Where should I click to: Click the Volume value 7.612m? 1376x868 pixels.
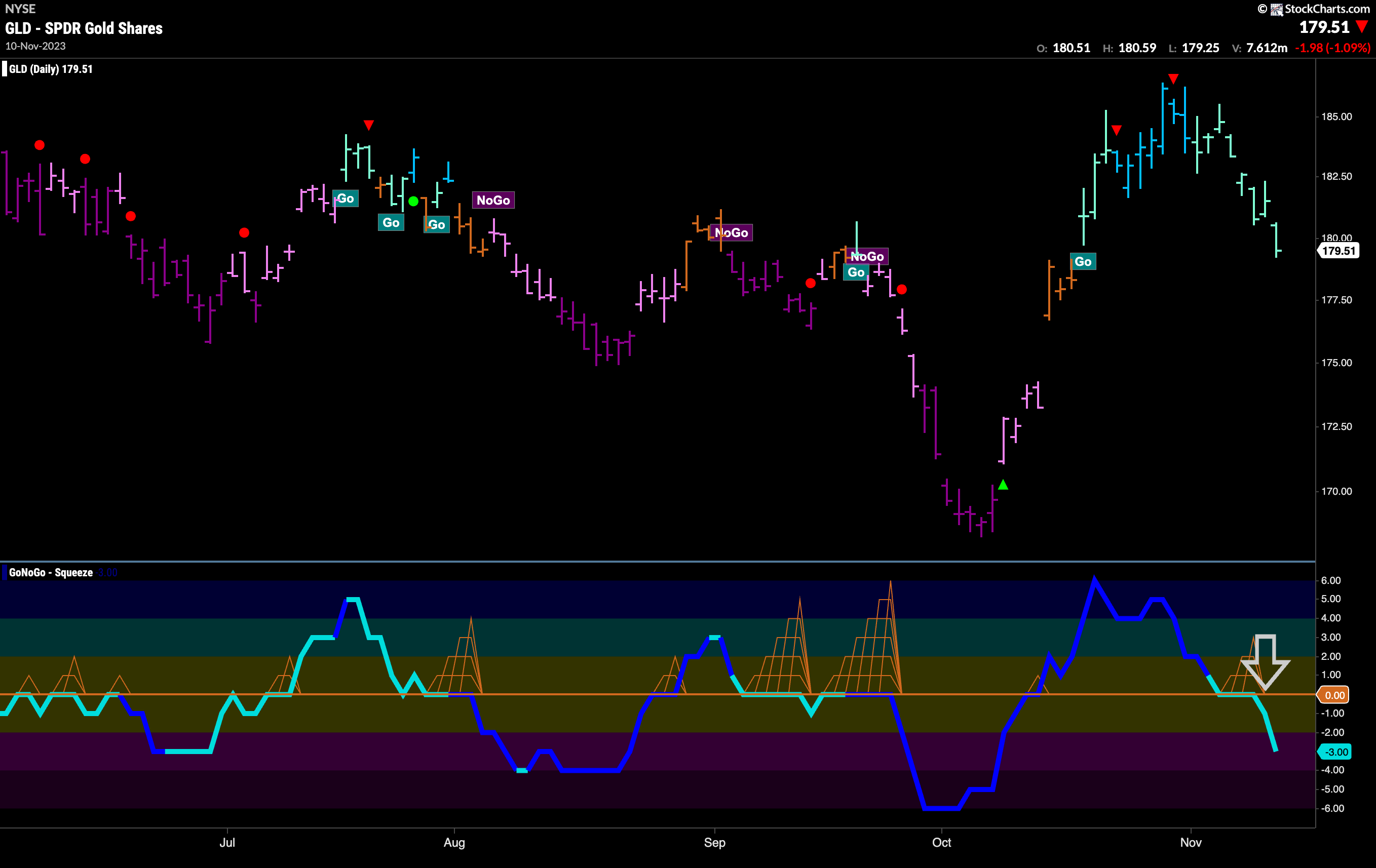(x=1267, y=48)
